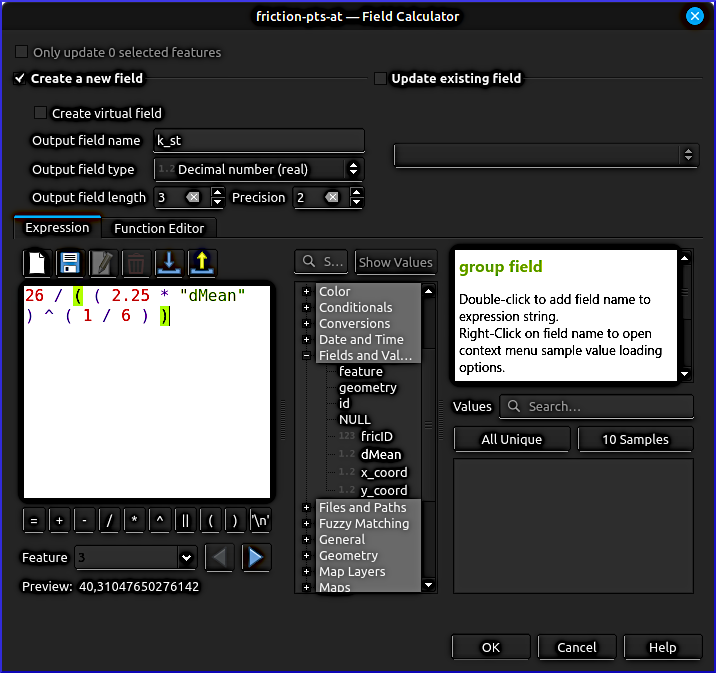Close the Field Calculator dialog

click(x=695, y=16)
